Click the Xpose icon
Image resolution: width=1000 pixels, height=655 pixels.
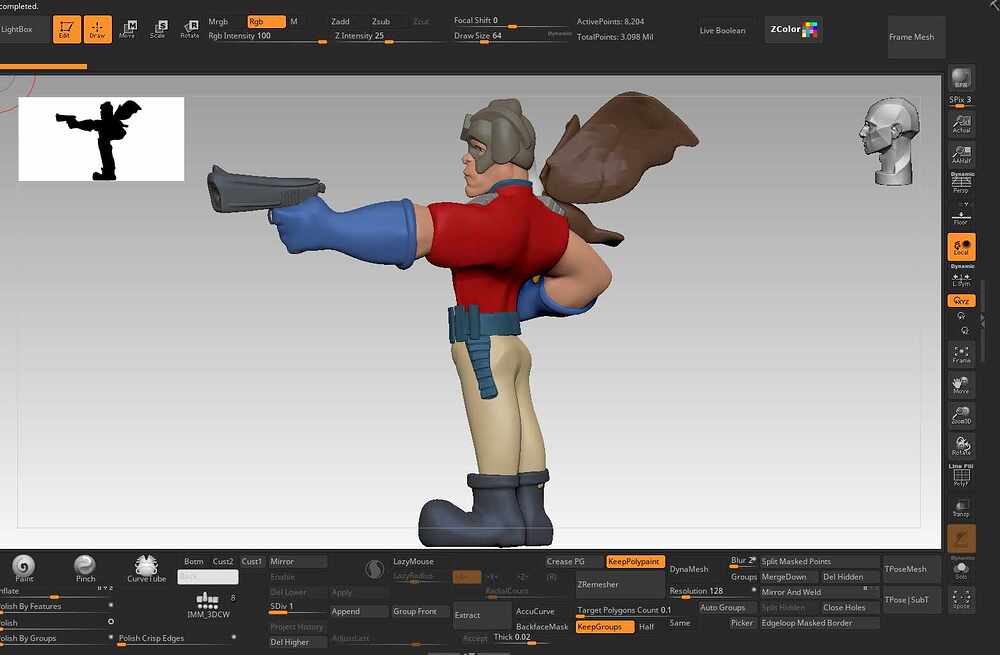pos(961,600)
